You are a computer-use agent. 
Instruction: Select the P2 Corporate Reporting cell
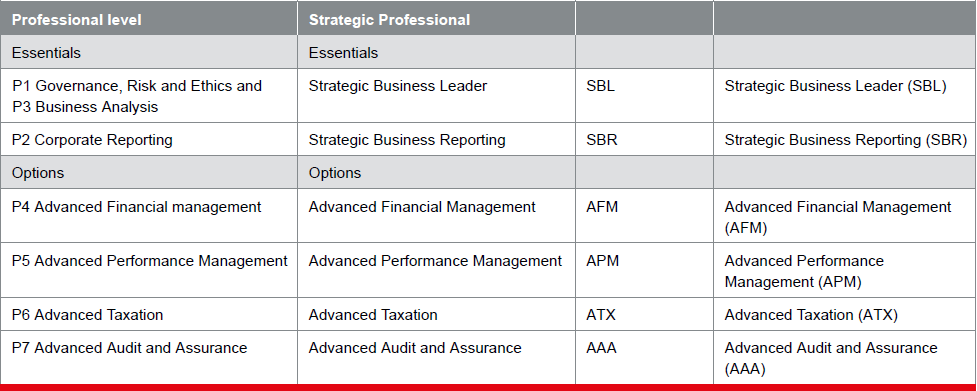(x=148, y=139)
